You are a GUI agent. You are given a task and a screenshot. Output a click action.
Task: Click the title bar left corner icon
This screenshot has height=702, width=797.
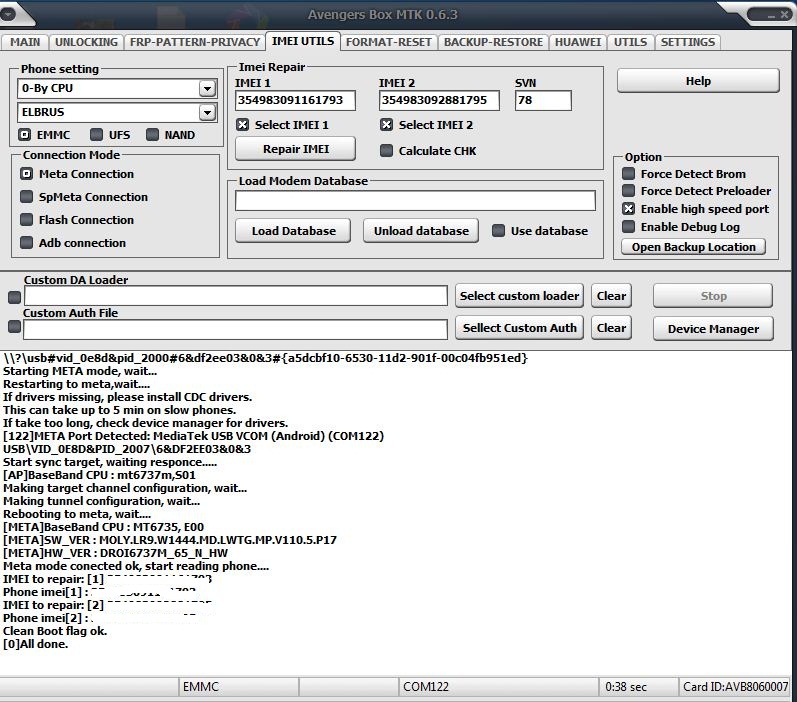tap(8, 14)
